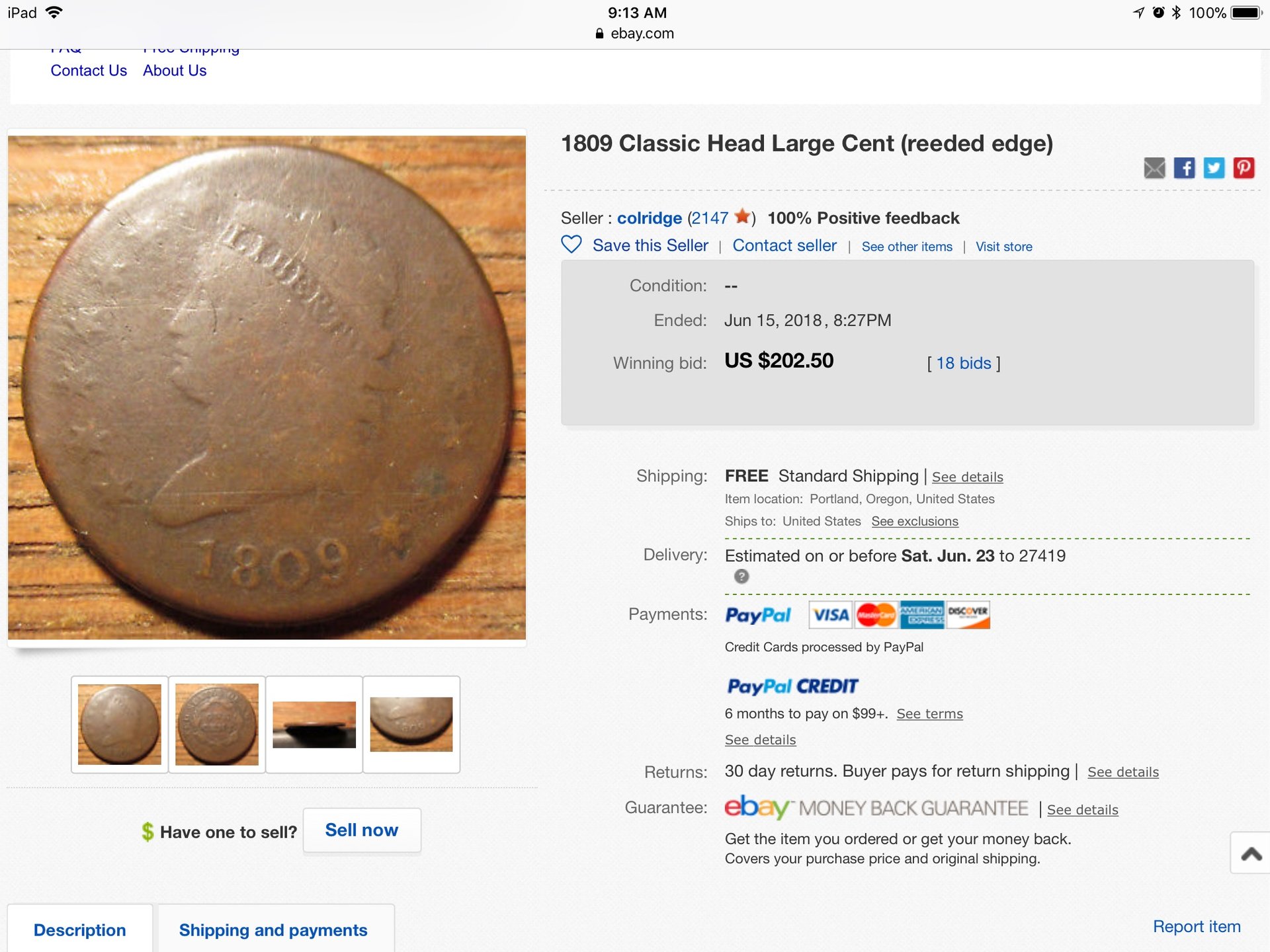Open seller colridge's profile
This screenshot has width=1270, height=952.
[x=650, y=218]
